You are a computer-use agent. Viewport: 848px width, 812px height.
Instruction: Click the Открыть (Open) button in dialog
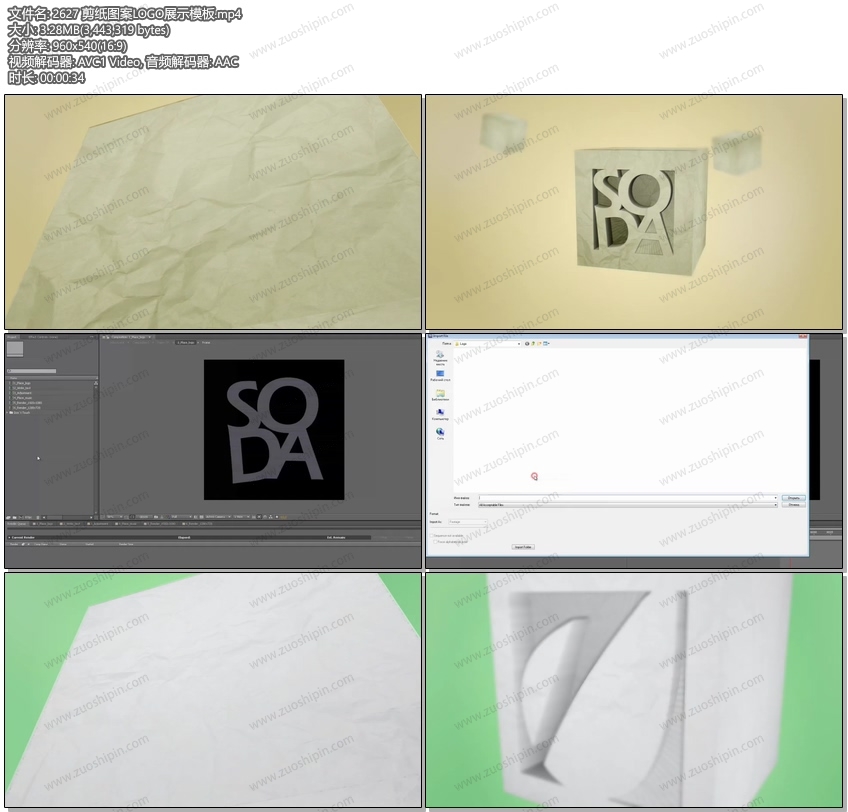pyautogui.click(x=792, y=497)
